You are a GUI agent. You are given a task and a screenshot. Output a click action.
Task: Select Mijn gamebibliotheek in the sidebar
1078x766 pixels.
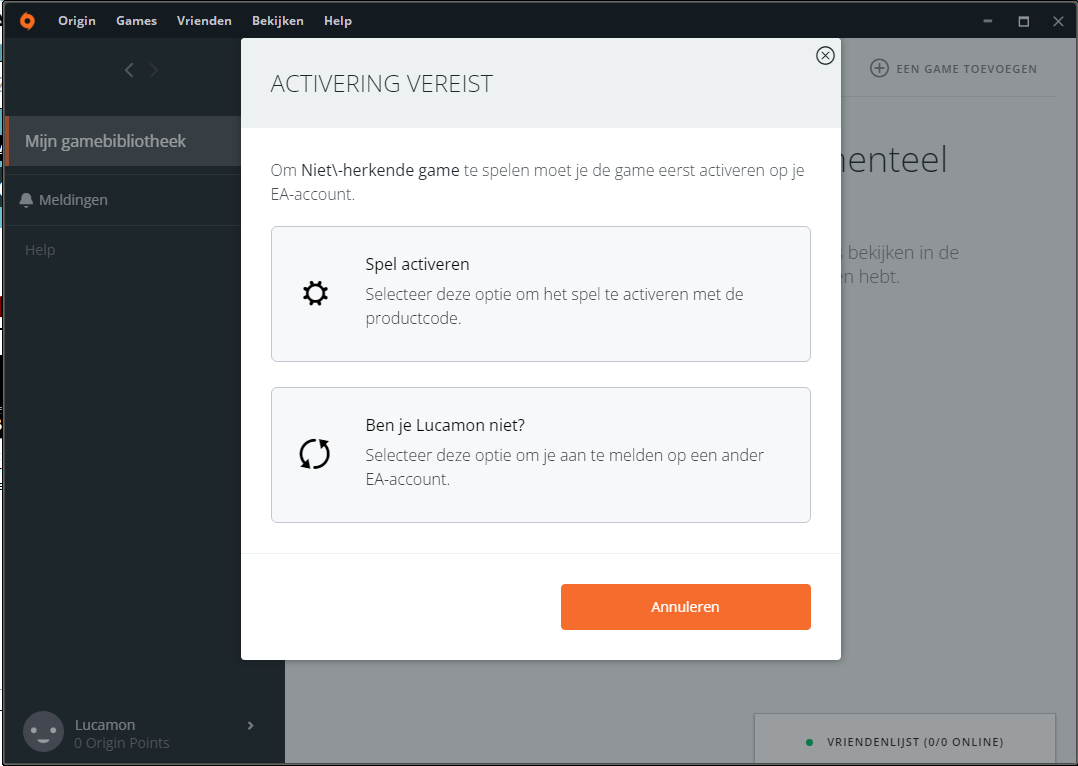[x=124, y=141]
